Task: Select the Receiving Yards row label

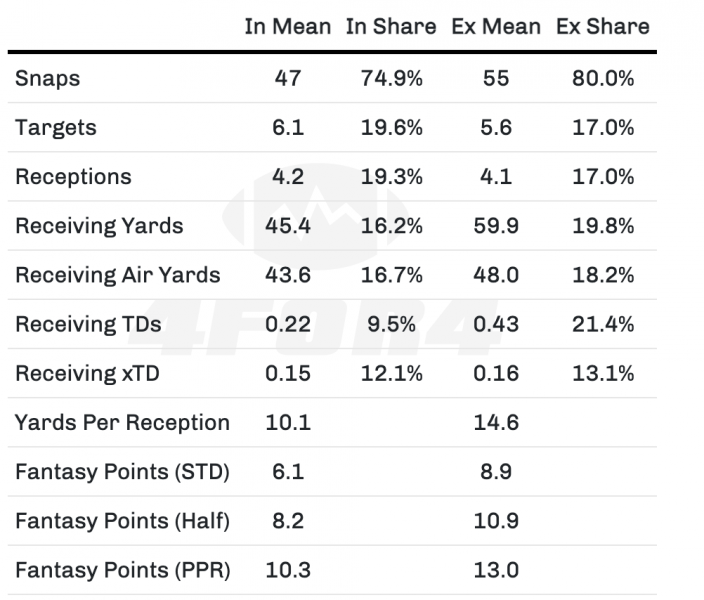Action: coord(99,225)
